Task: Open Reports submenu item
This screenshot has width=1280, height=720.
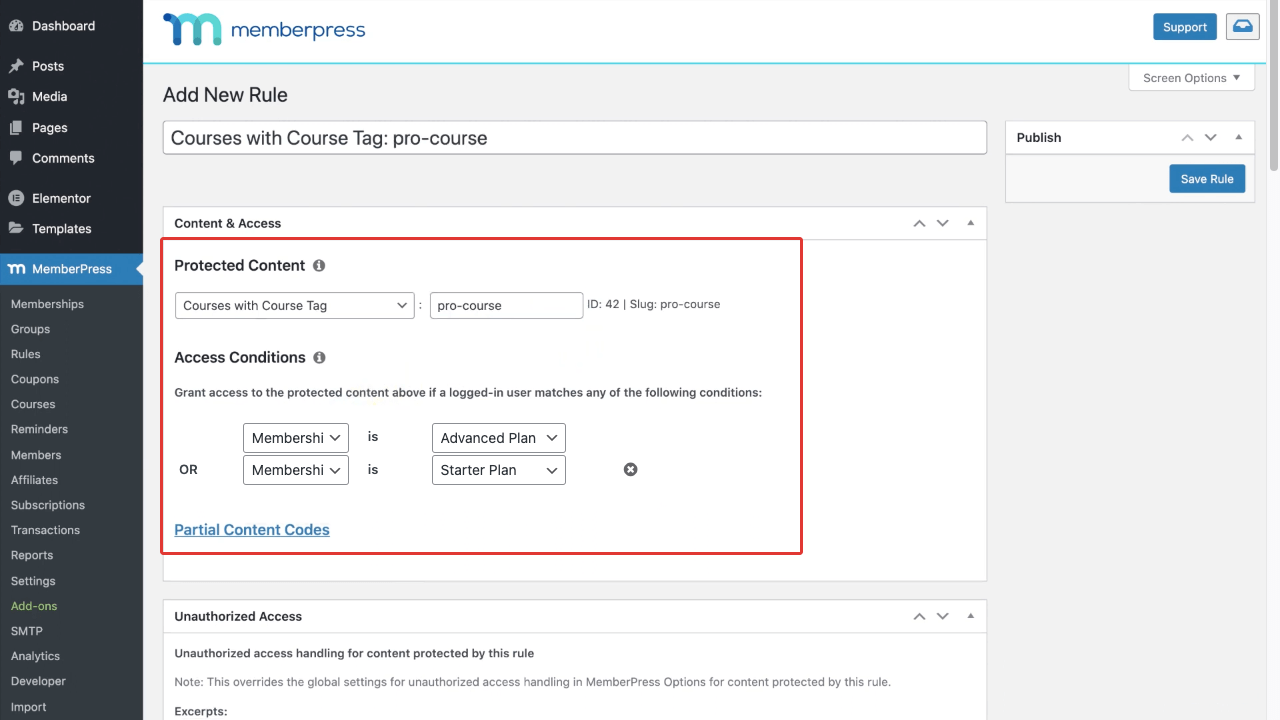Action: click(32, 555)
